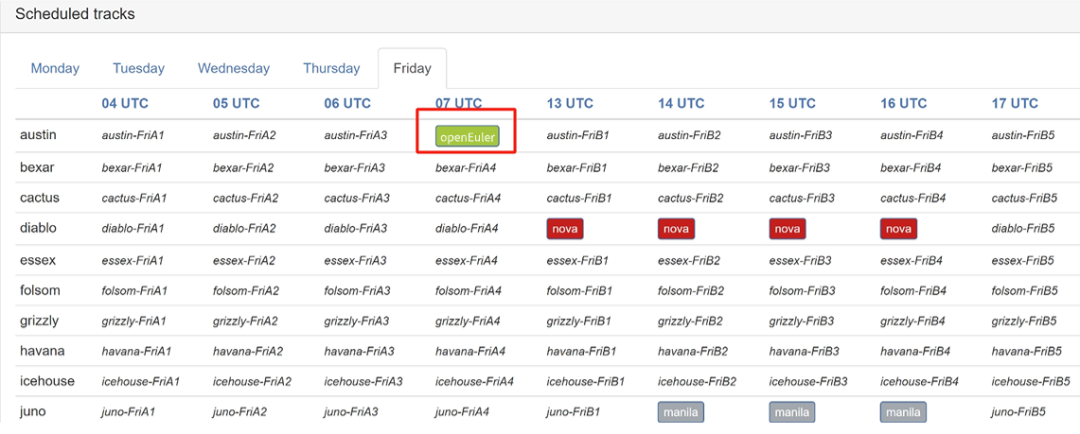Switch to the Monday tab

point(55,69)
